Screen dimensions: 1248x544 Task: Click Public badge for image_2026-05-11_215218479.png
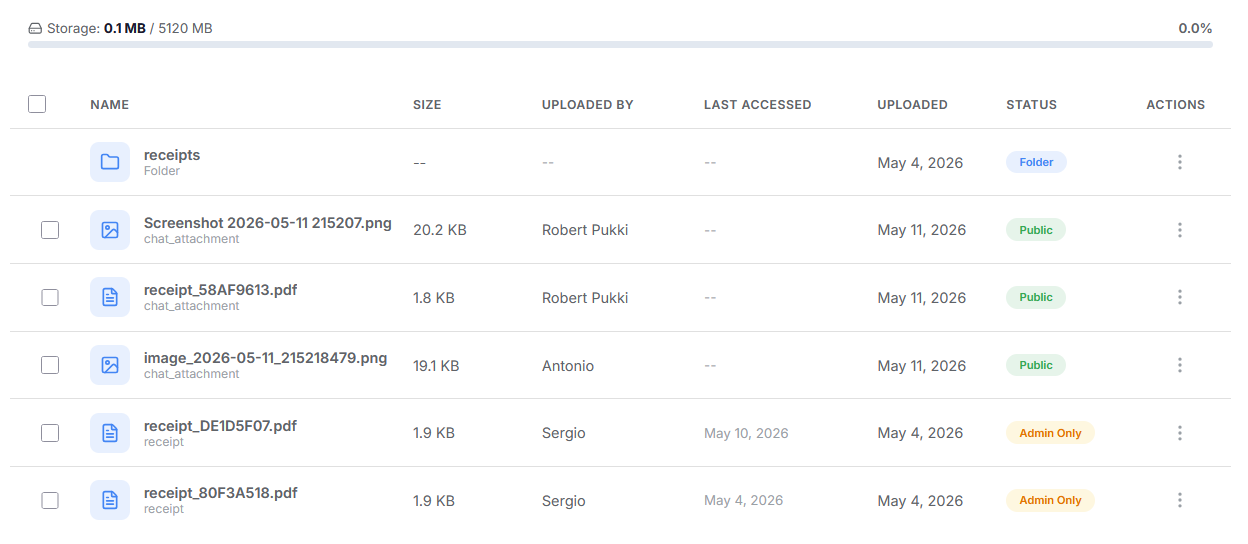pos(1036,365)
